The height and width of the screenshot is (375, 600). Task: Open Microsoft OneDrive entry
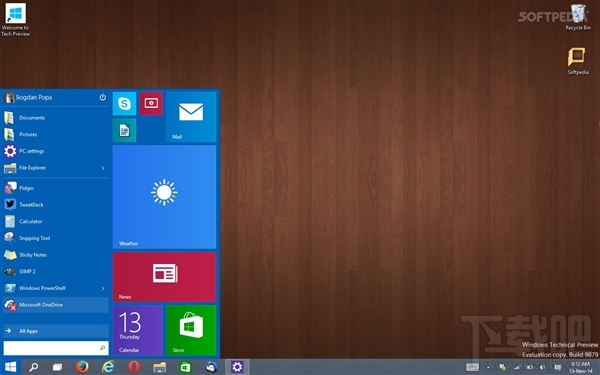point(56,305)
